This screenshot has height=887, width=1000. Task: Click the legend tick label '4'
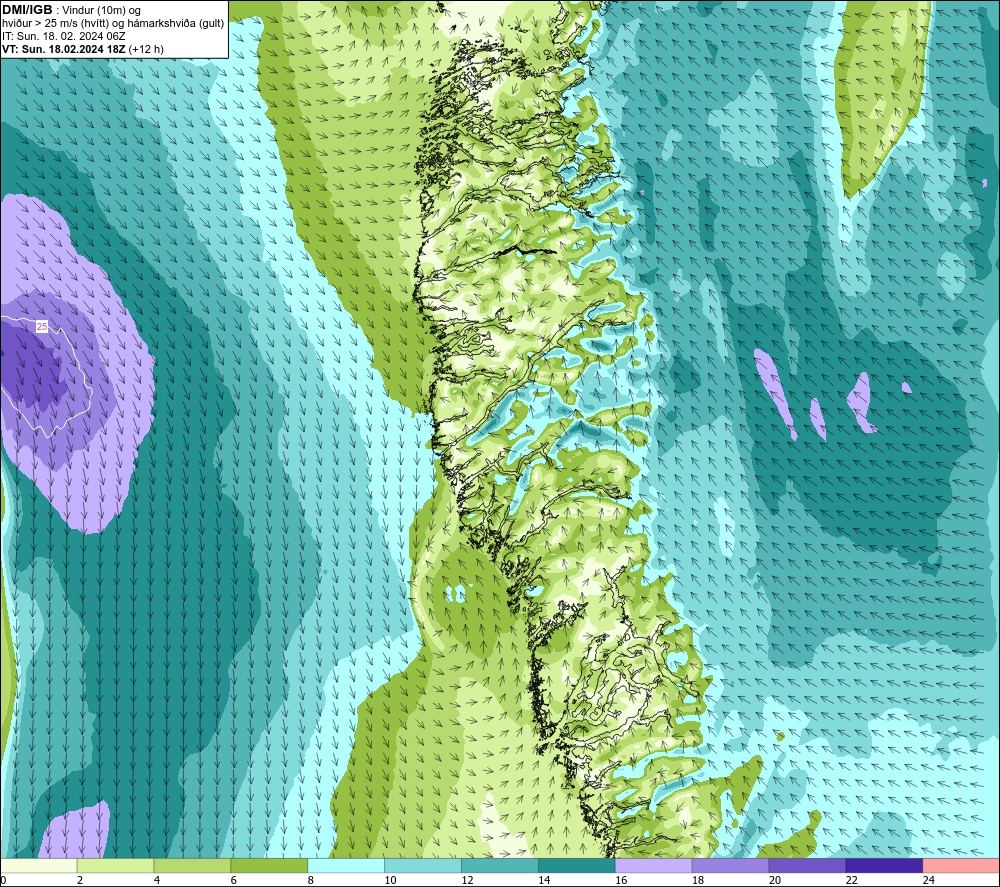156,880
